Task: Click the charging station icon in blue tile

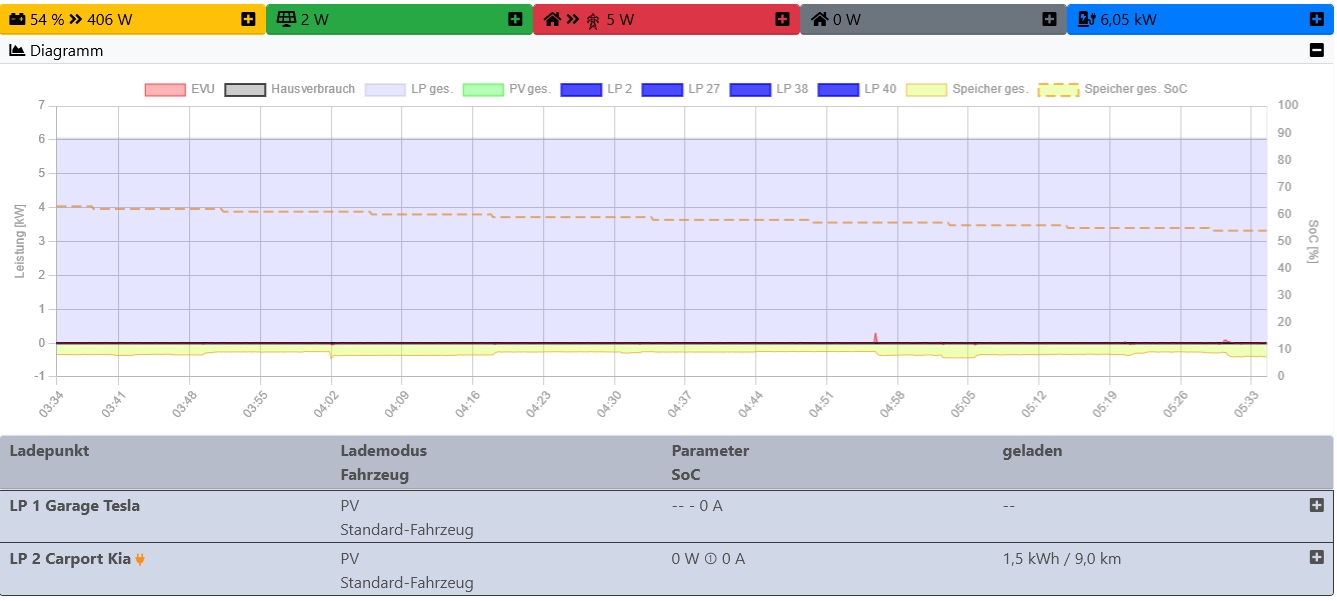Action: [1086, 19]
